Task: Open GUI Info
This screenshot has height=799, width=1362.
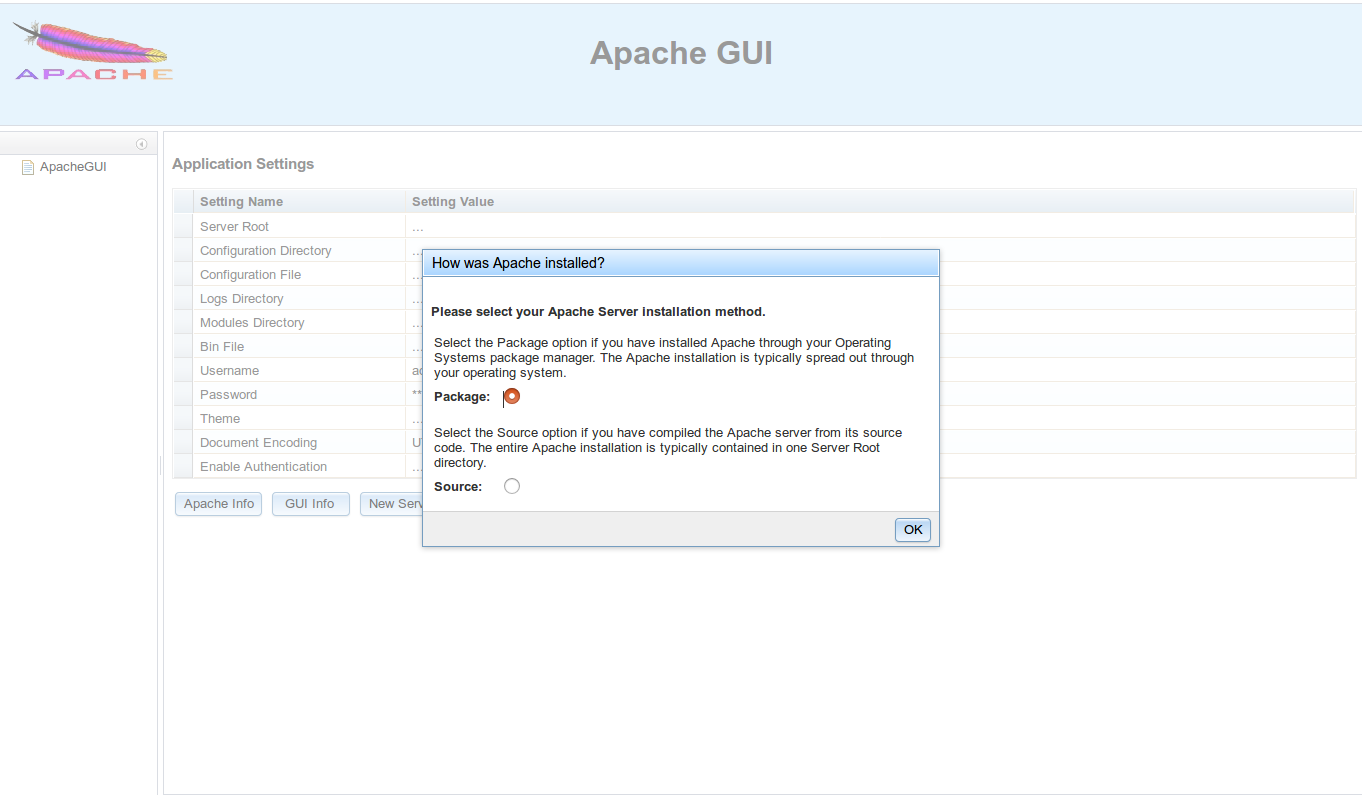Action: [310, 504]
